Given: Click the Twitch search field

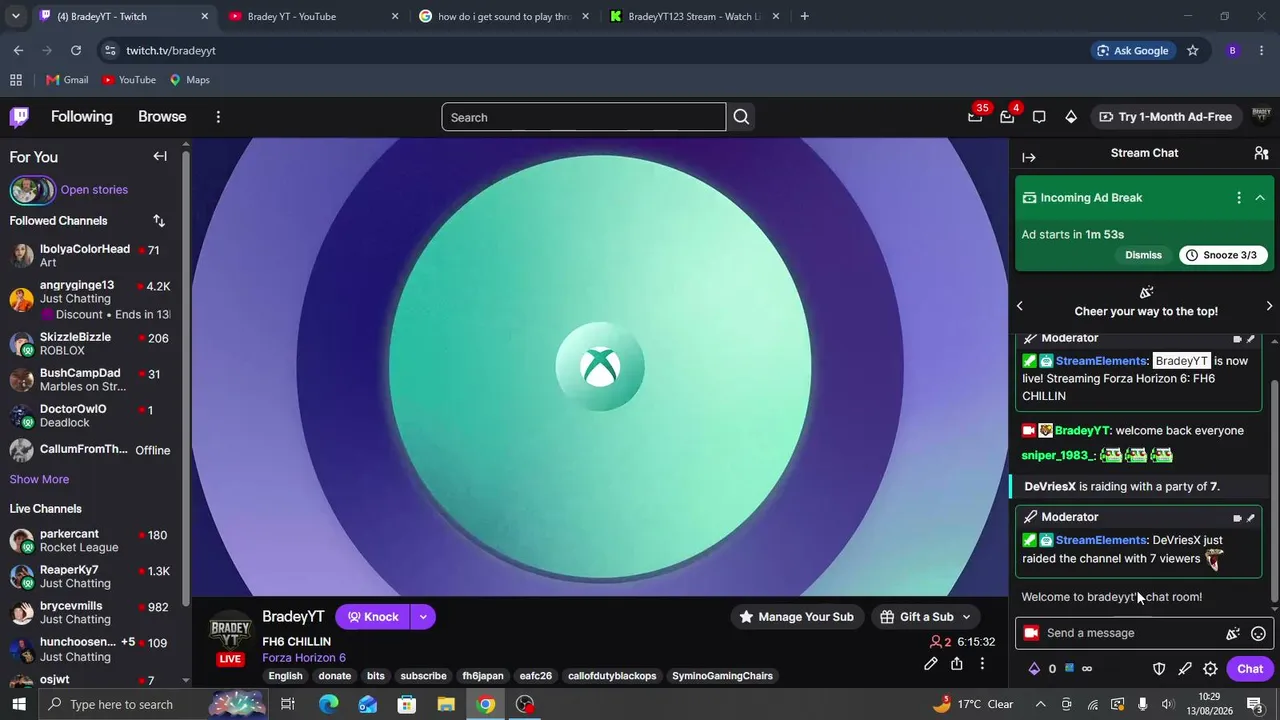Looking at the screenshot, I should pos(584,117).
